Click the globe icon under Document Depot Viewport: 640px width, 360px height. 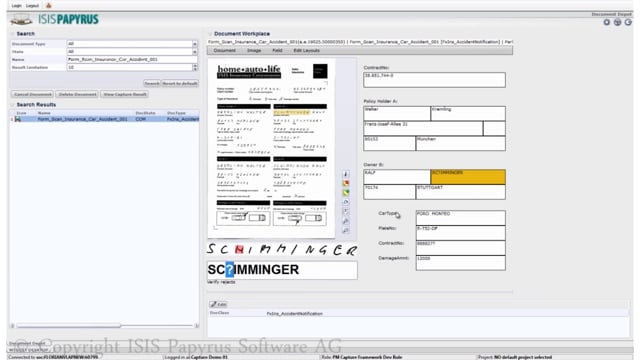(618, 22)
